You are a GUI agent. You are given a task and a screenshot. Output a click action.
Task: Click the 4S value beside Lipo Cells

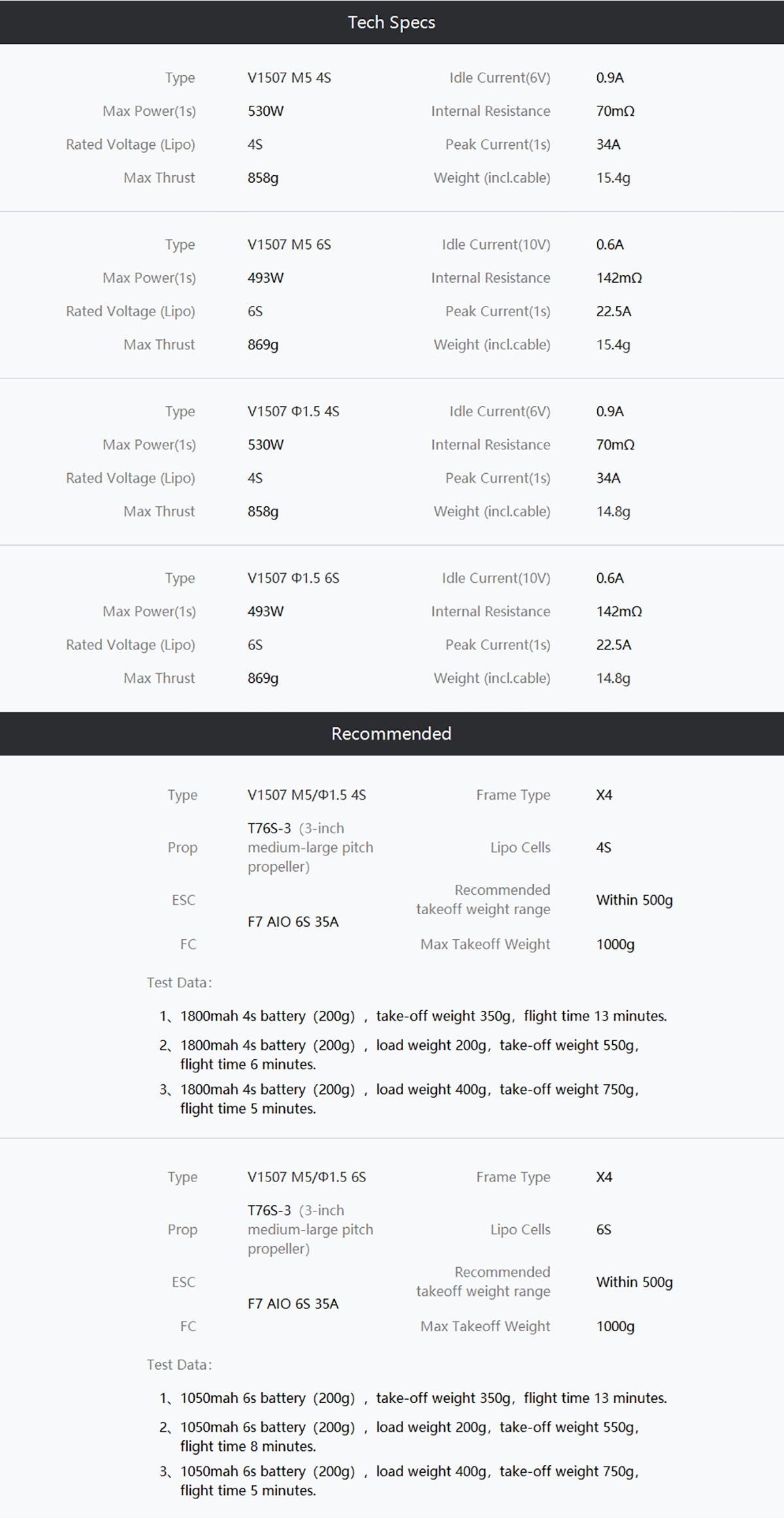[604, 848]
